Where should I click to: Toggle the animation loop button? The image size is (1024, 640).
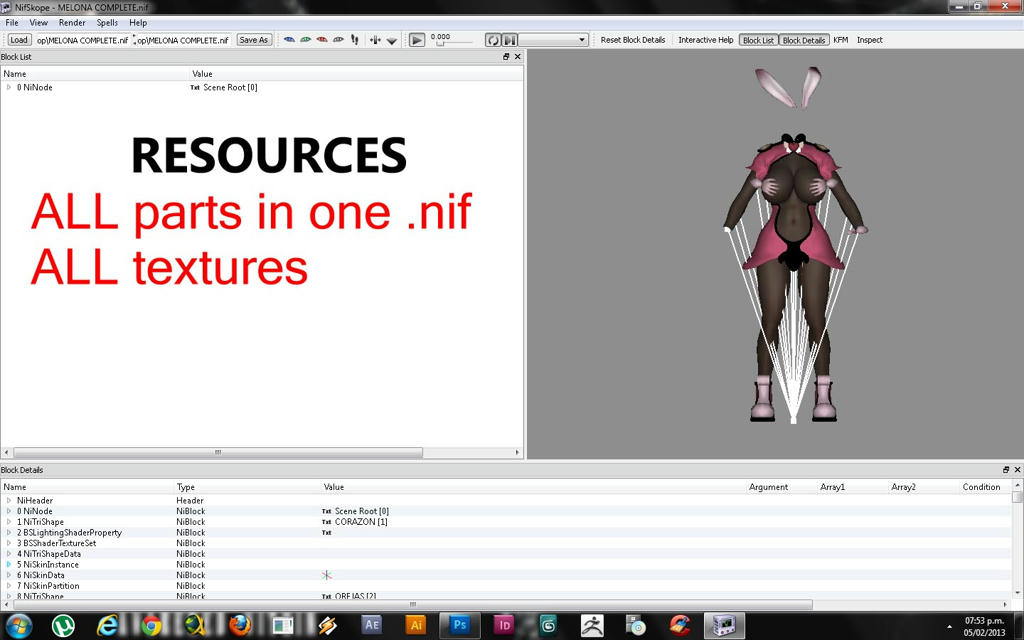tap(493, 40)
